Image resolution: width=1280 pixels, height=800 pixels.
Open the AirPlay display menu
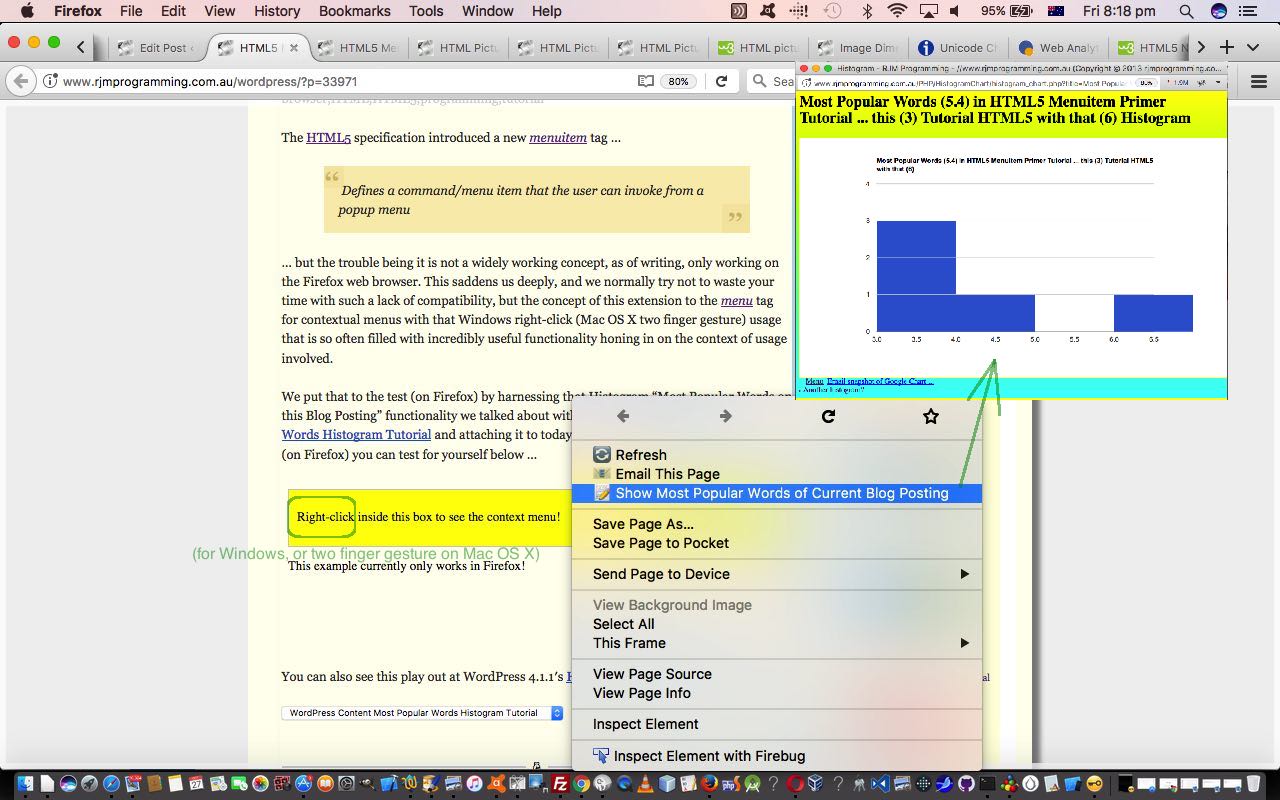[x=928, y=11]
